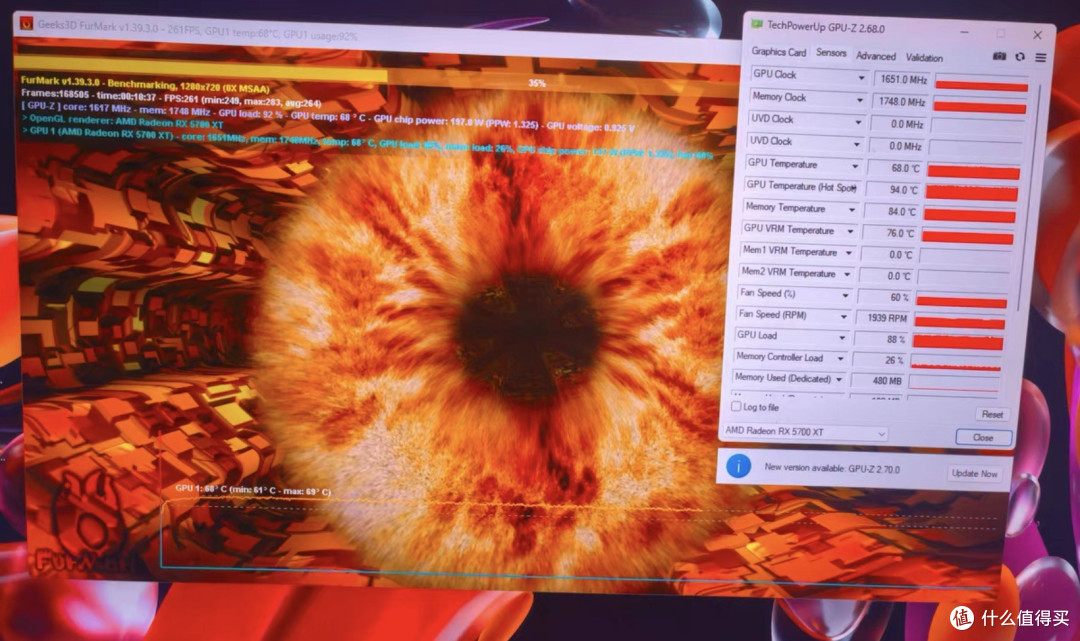1080x641 pixels.
Task: Expand the GPU Clock sensor dropdown
Action: 861,78
